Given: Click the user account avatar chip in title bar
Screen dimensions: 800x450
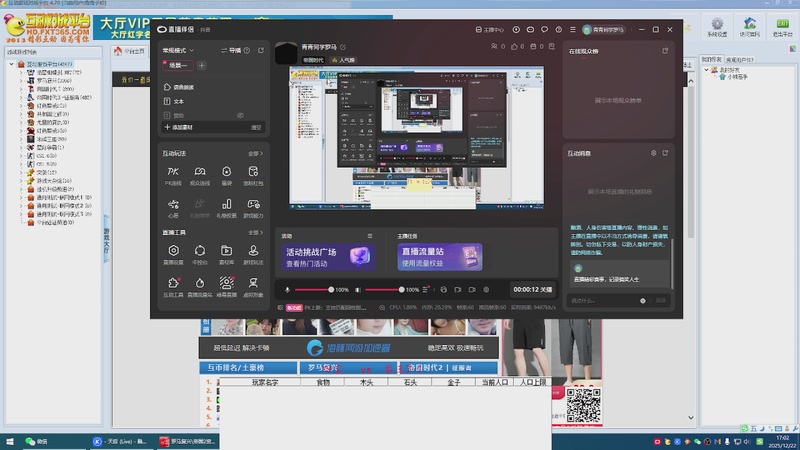Looking at the screenshot, I should pos(604,30).
